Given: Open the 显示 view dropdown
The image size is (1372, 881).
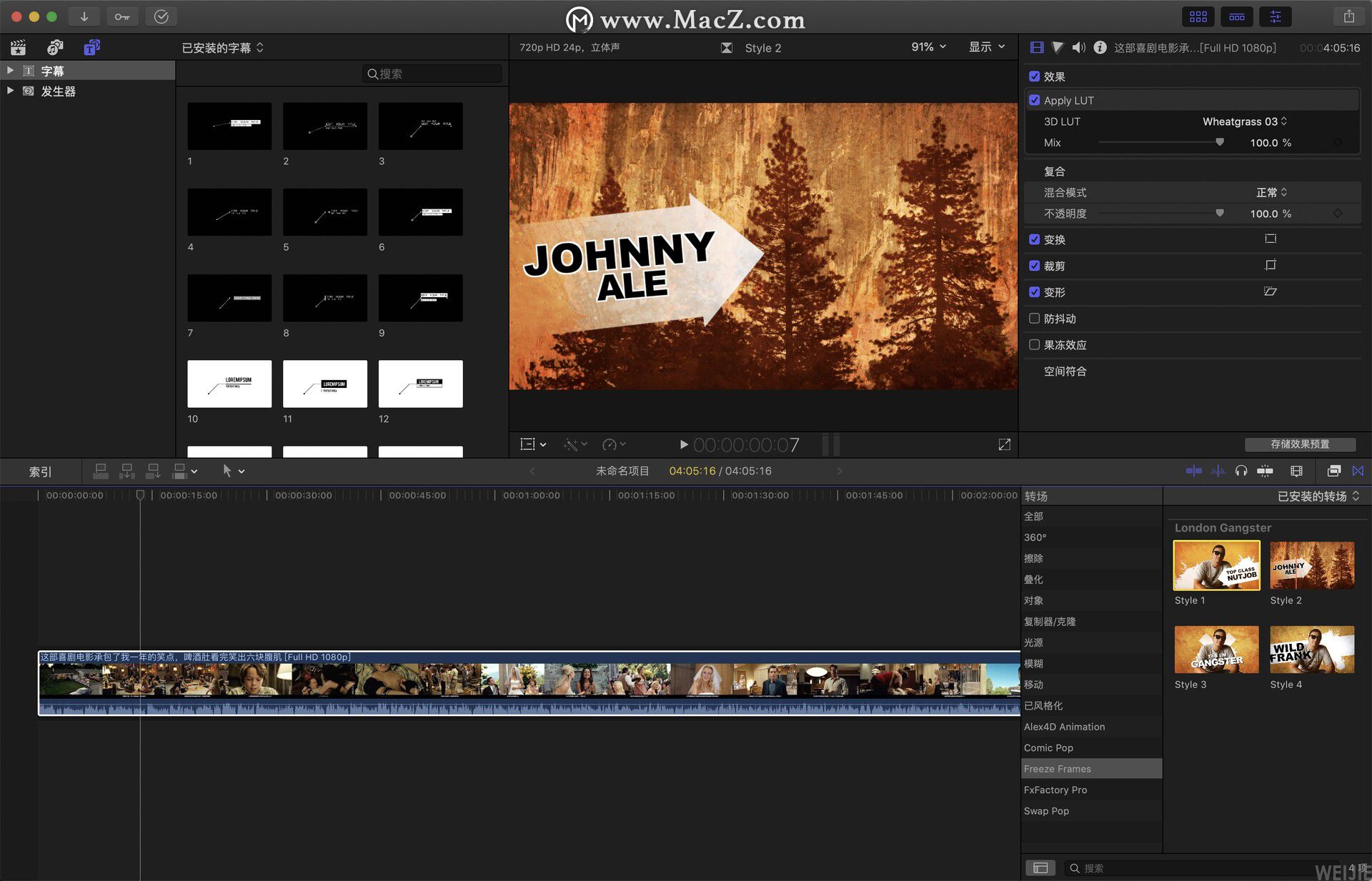Looking at the screenshot, I should [x=987, y=47].
